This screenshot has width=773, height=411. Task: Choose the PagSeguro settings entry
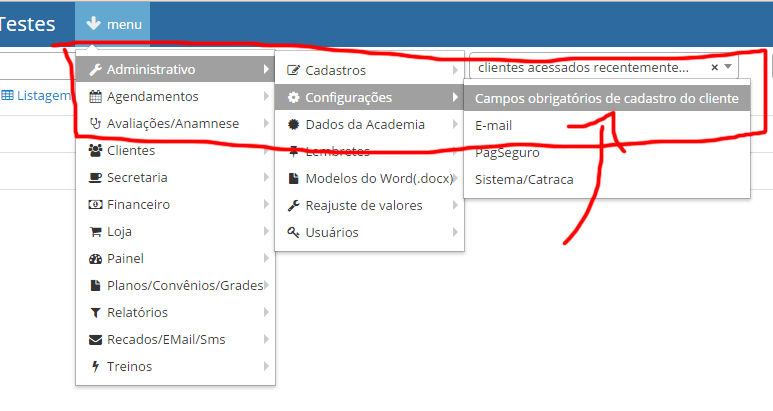tap(507, 153)
